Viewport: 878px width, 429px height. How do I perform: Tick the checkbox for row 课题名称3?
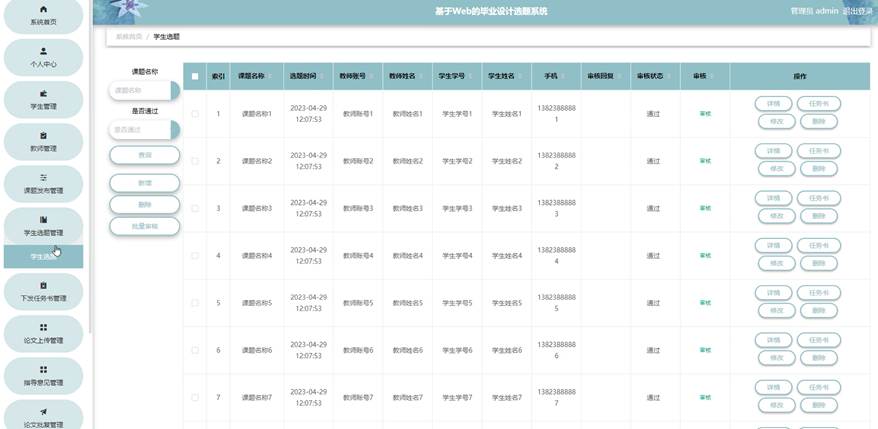(x=195, y=208)
